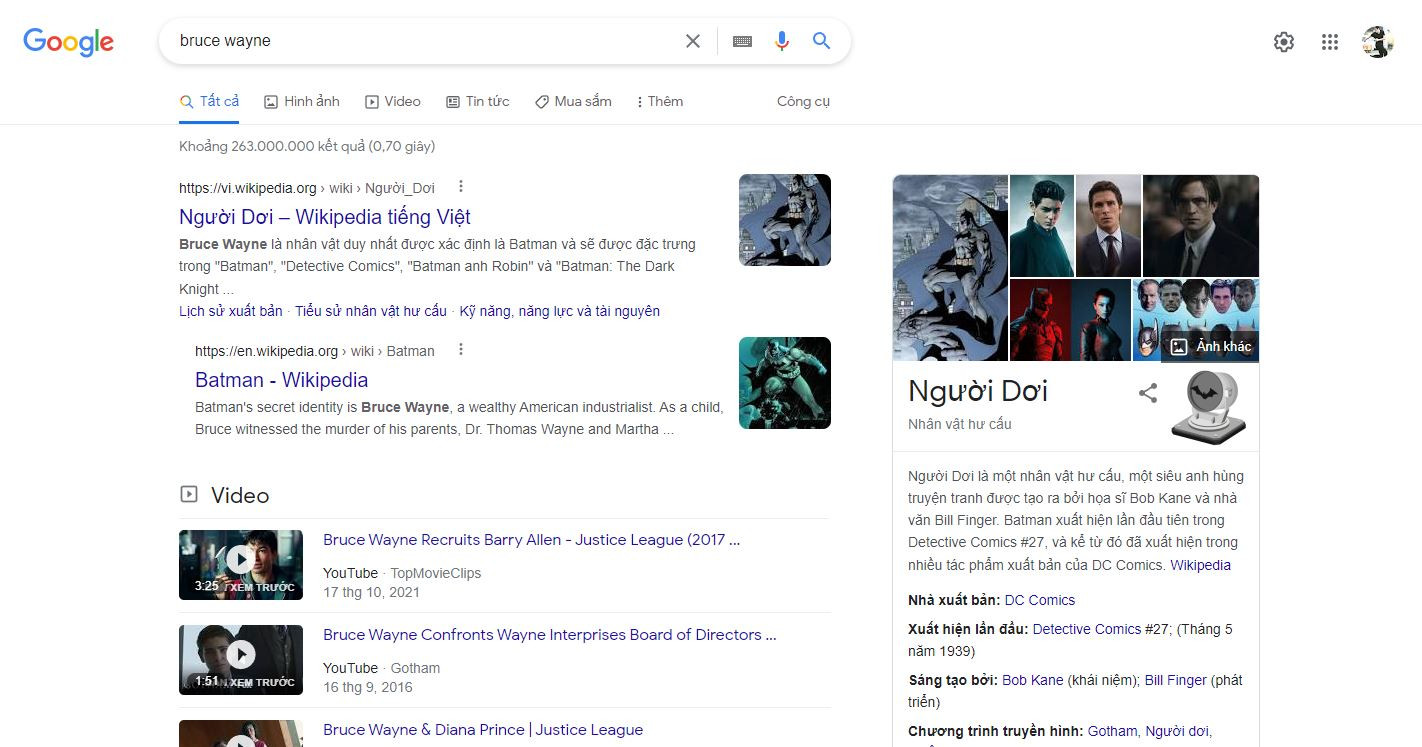The height and width of the screenshot is (747, 1422).
Task: Click the magnifier search button
Action: [821, 41]
